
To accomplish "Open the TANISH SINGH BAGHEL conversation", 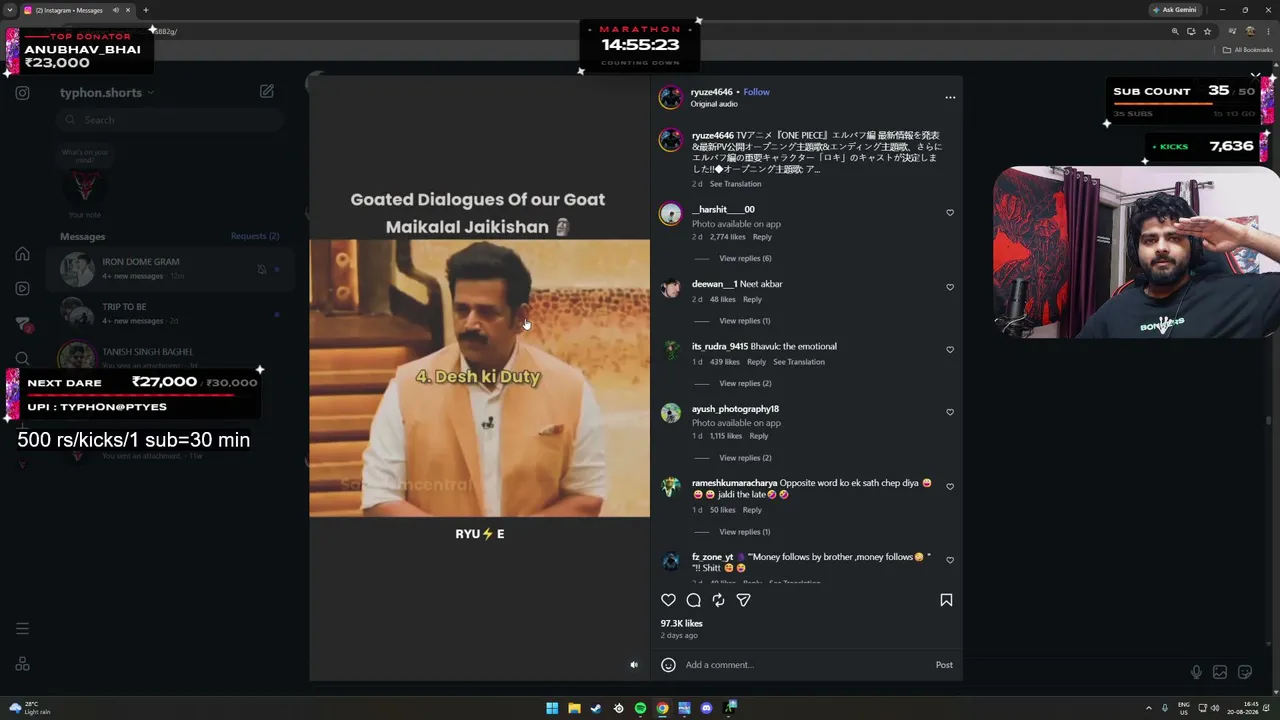I will [170, 357].
